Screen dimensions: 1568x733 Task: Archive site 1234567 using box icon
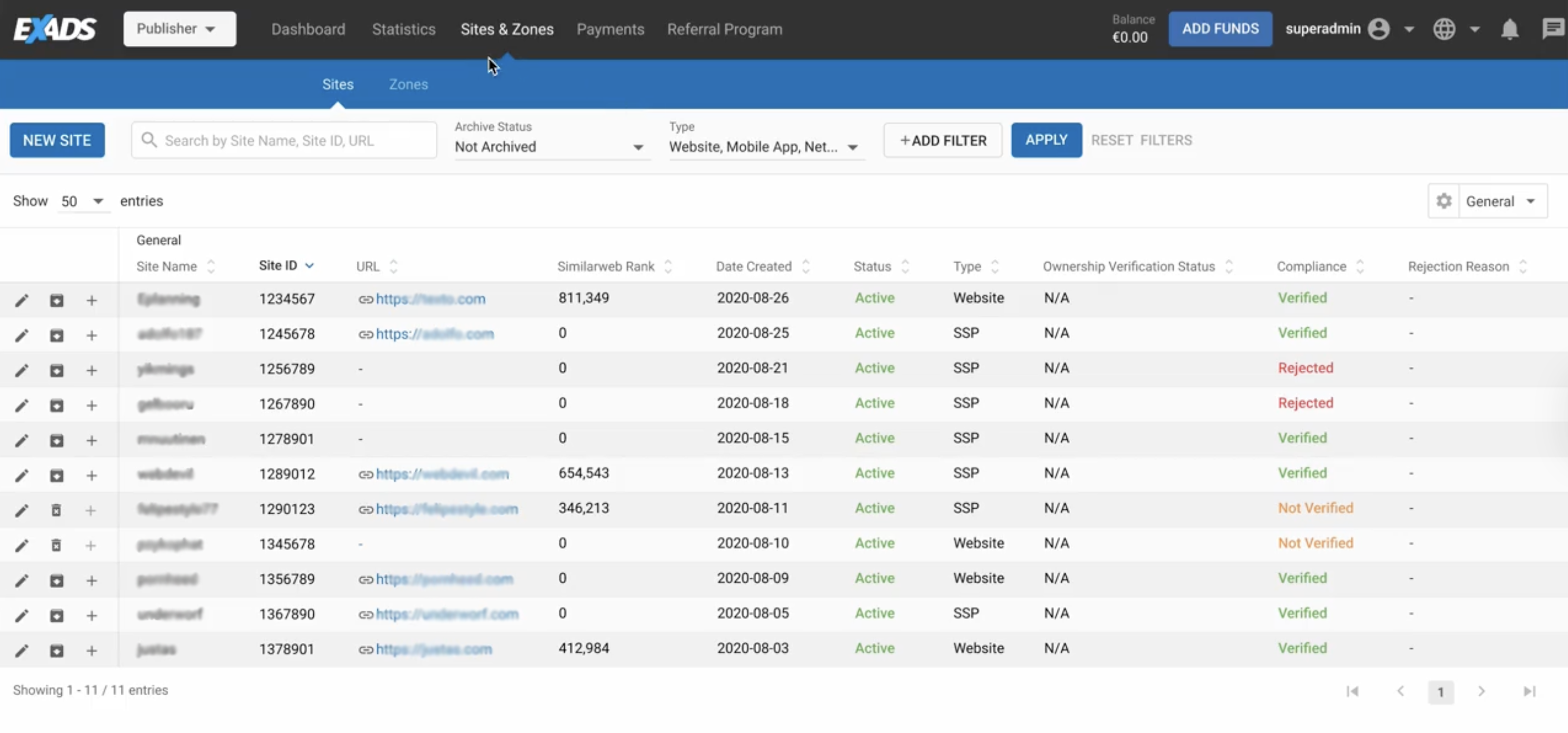(x=57, y=300)
